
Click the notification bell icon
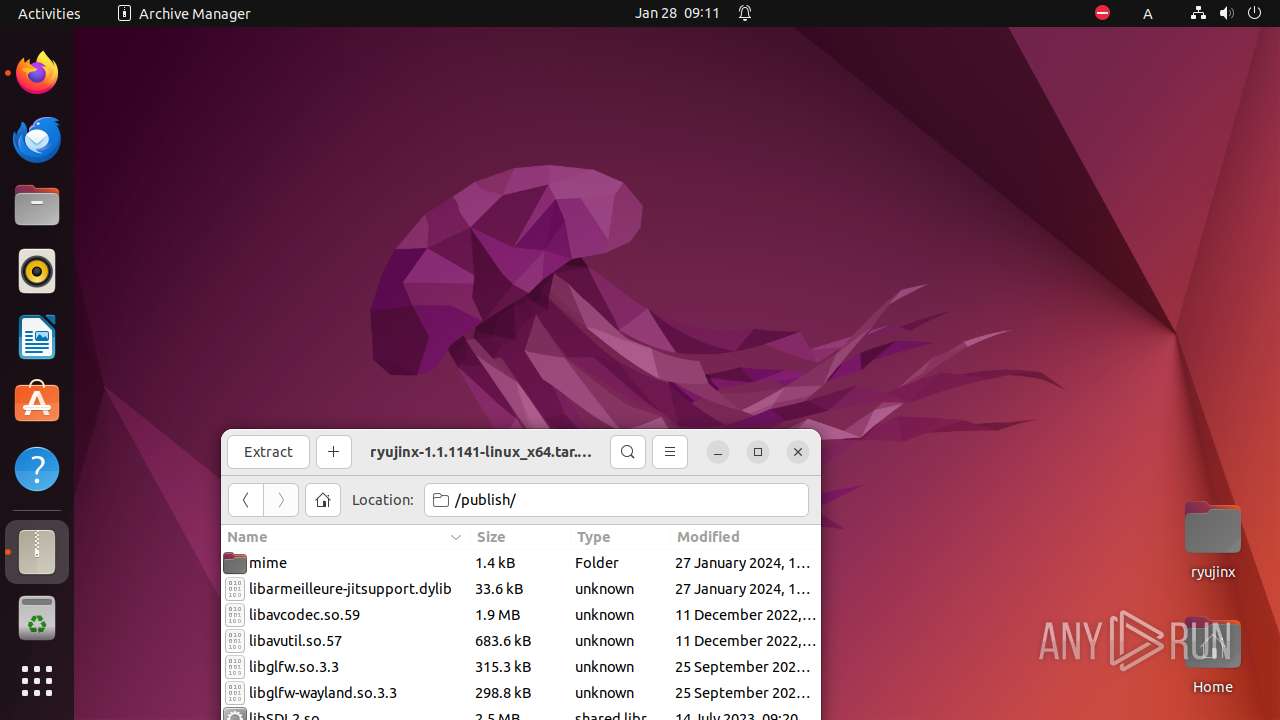pos(745,13)
